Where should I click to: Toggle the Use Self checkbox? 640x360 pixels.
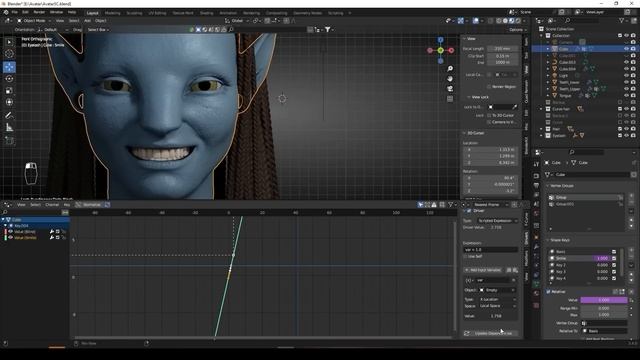pos(466,256)
